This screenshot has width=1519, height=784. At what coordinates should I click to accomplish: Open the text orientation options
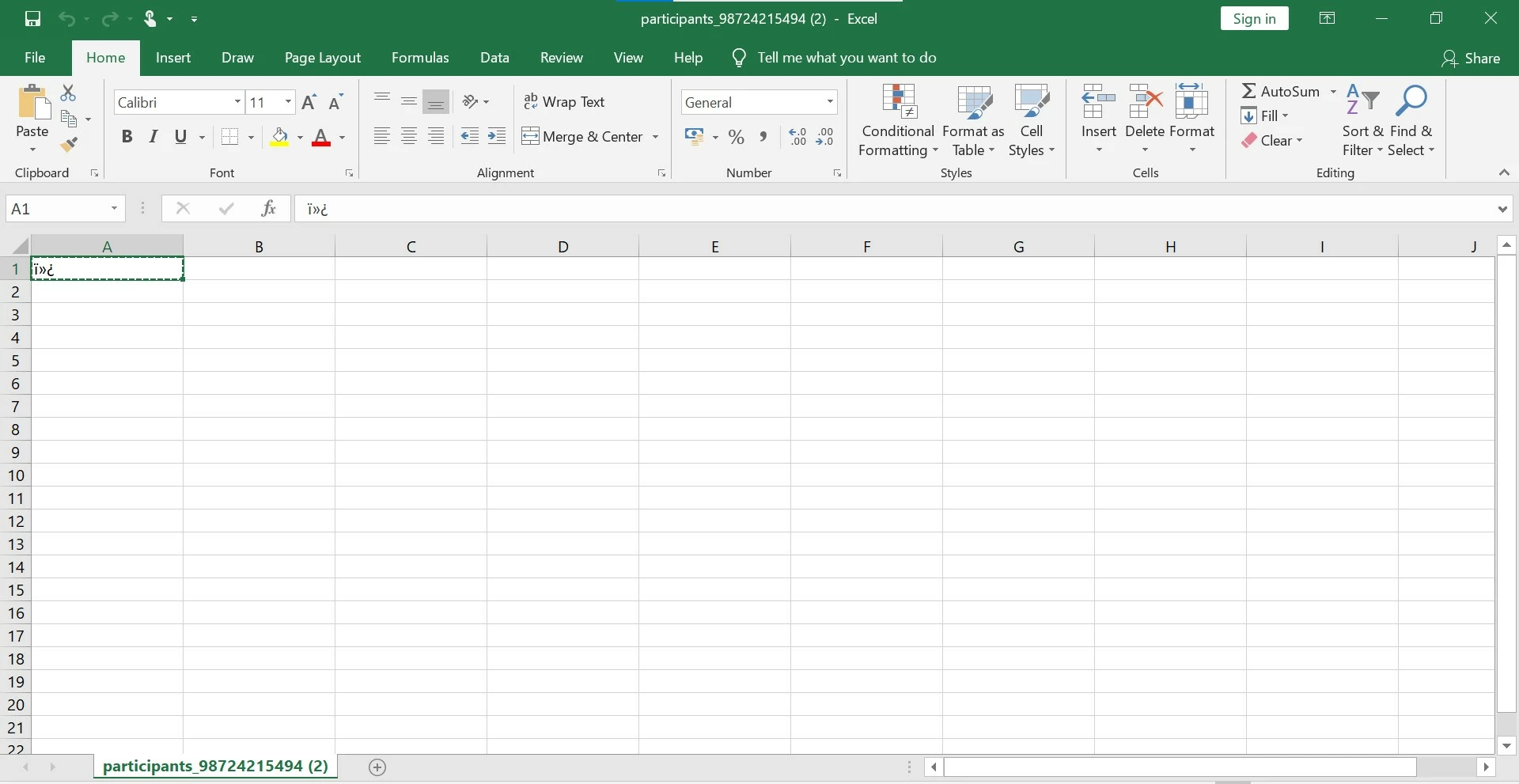click(x=475, y=101)
